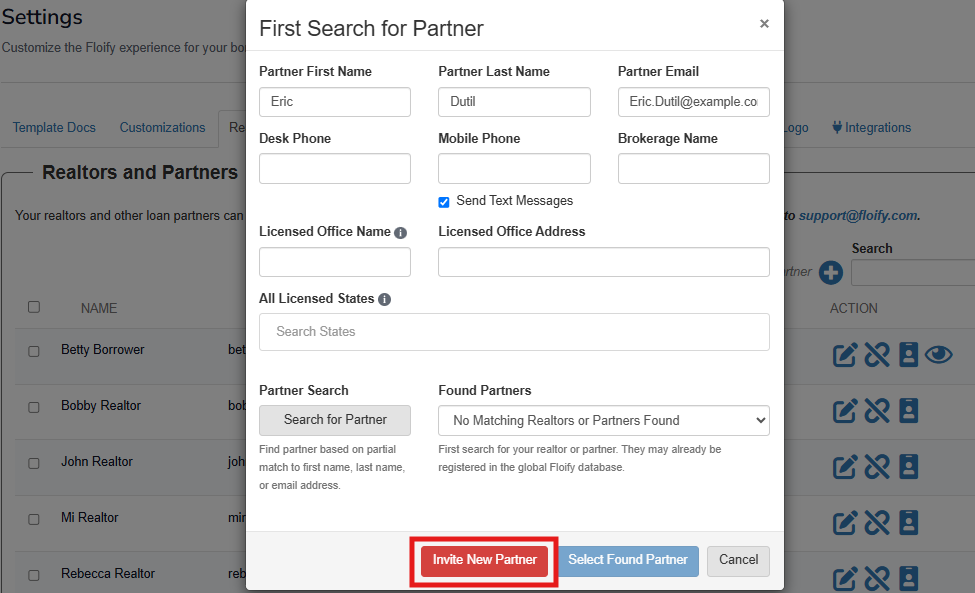This screenshot has width=975, height=593.
Task: Click edit icon for Mi Realtor
Action: click(845, 523)
